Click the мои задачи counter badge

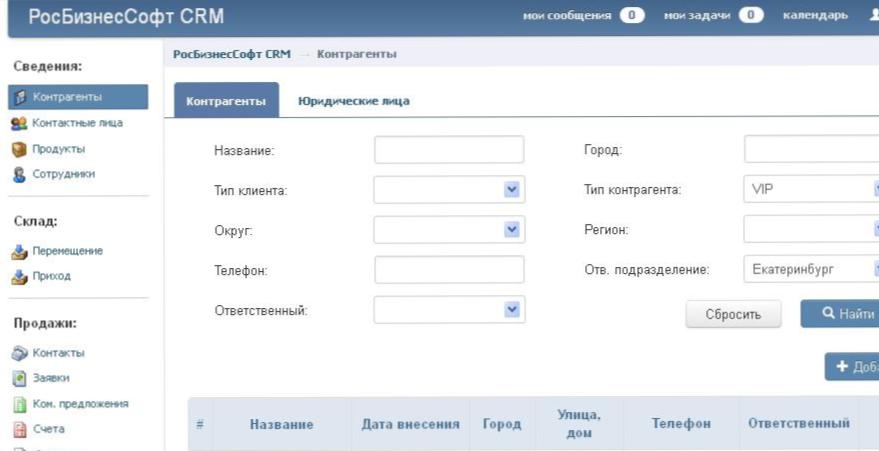(x=751, y=15)
